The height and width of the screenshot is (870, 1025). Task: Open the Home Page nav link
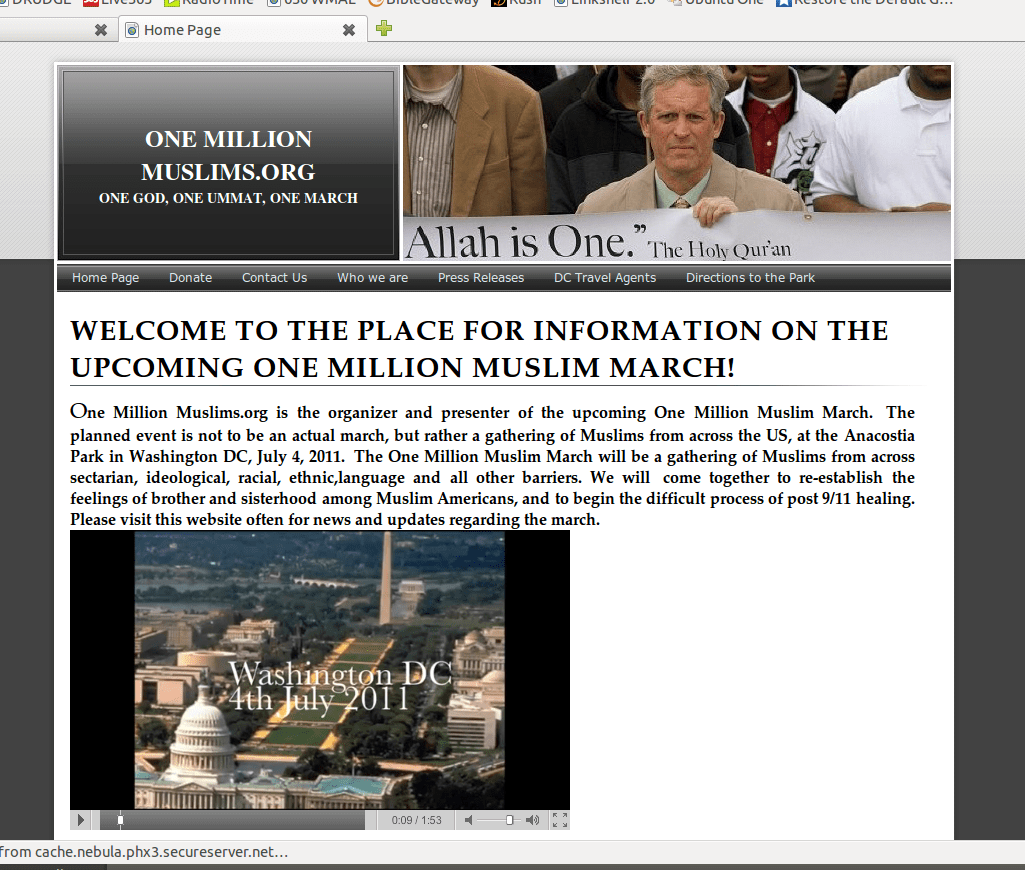(x=105, y=278)
